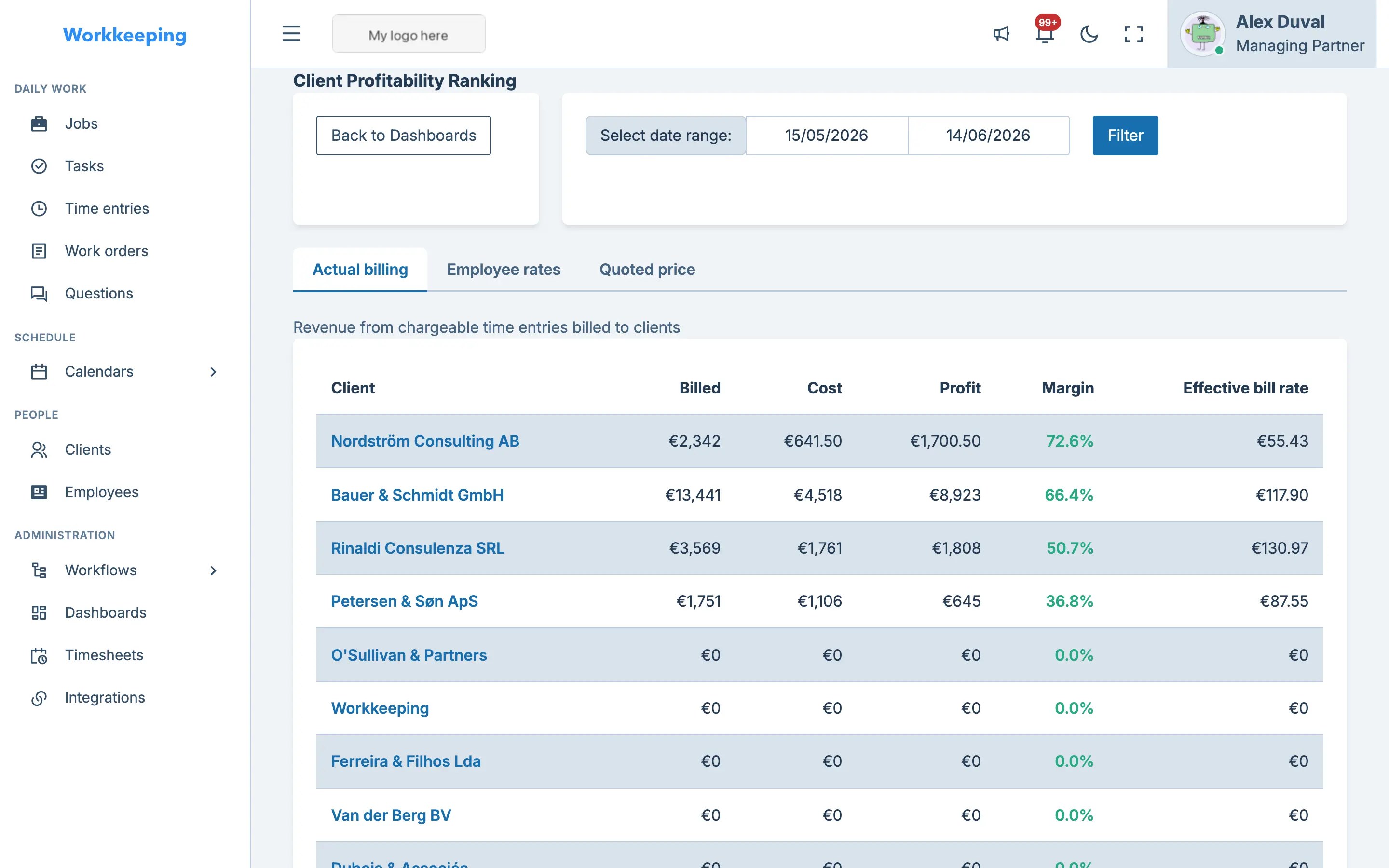Open the hamburger menu icon

point(291,34)
